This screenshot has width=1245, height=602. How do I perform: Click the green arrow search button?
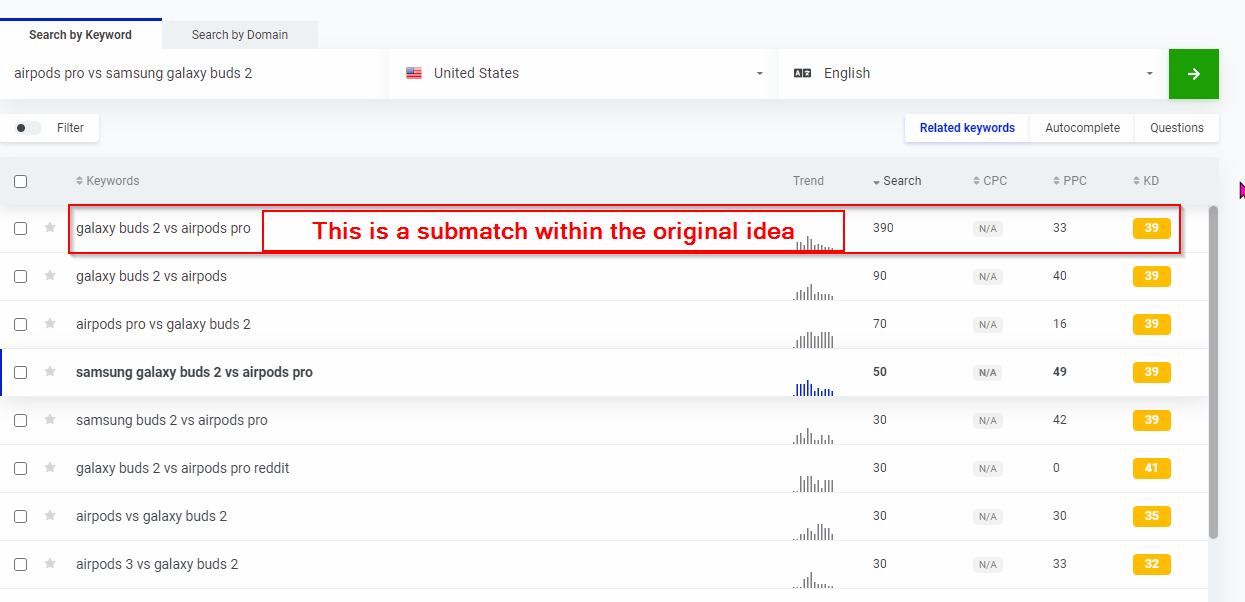(1193, 74)
